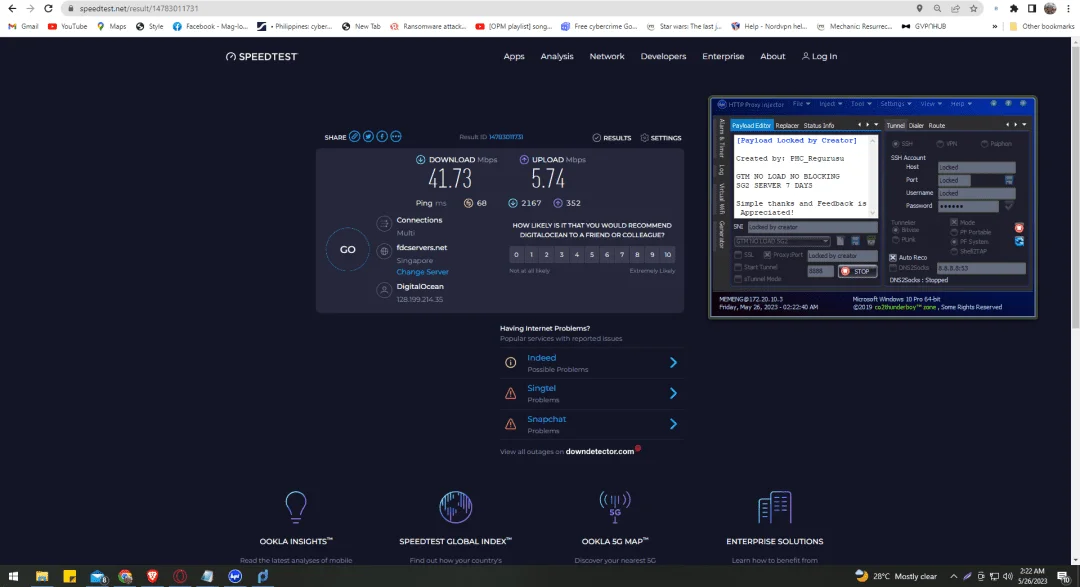
Task: Open File Explorer from taskbar
Action: 42,576
